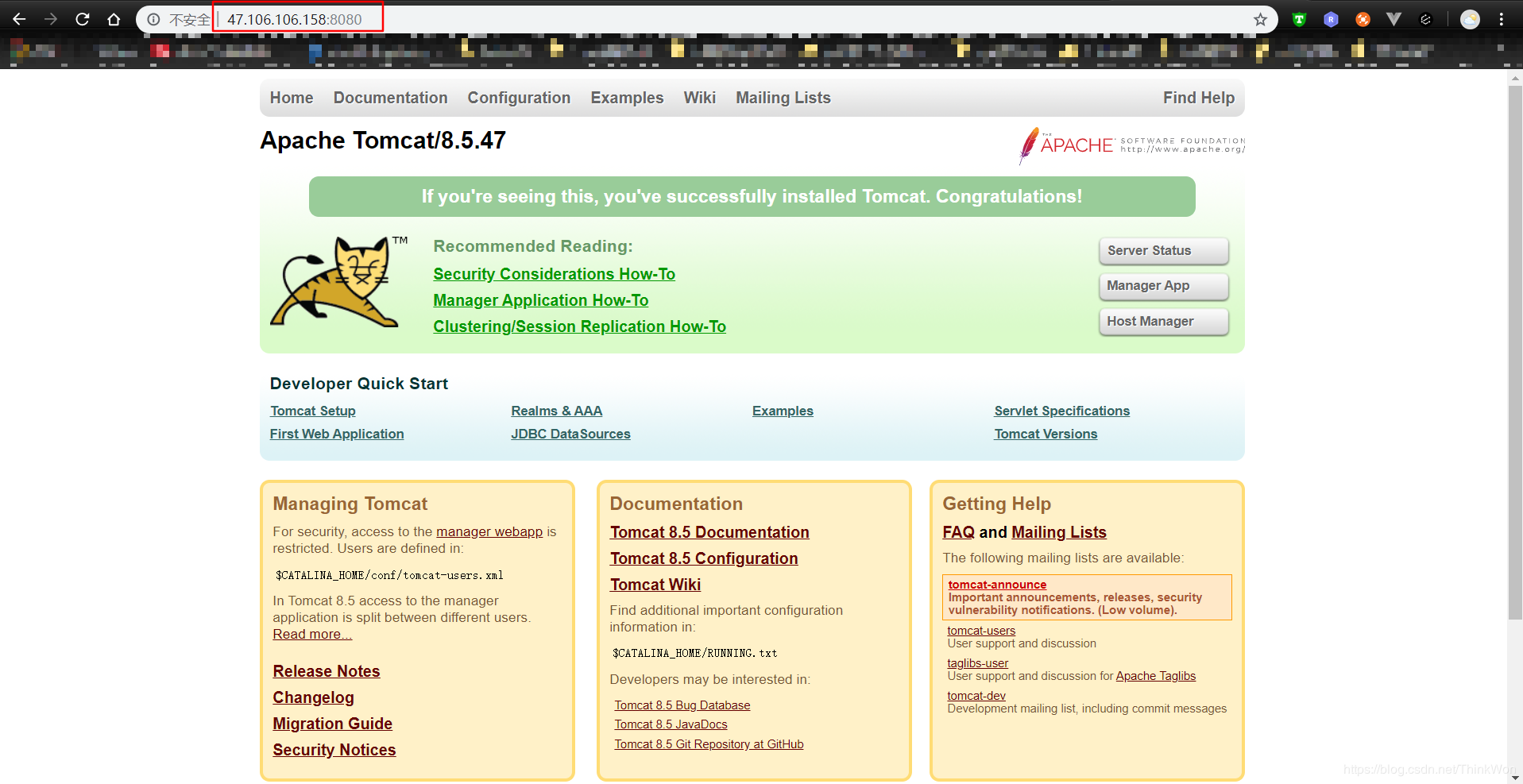1523x784 pixels.
Task: Open the V-shaped extension icon
Action: coord(1394,19)
